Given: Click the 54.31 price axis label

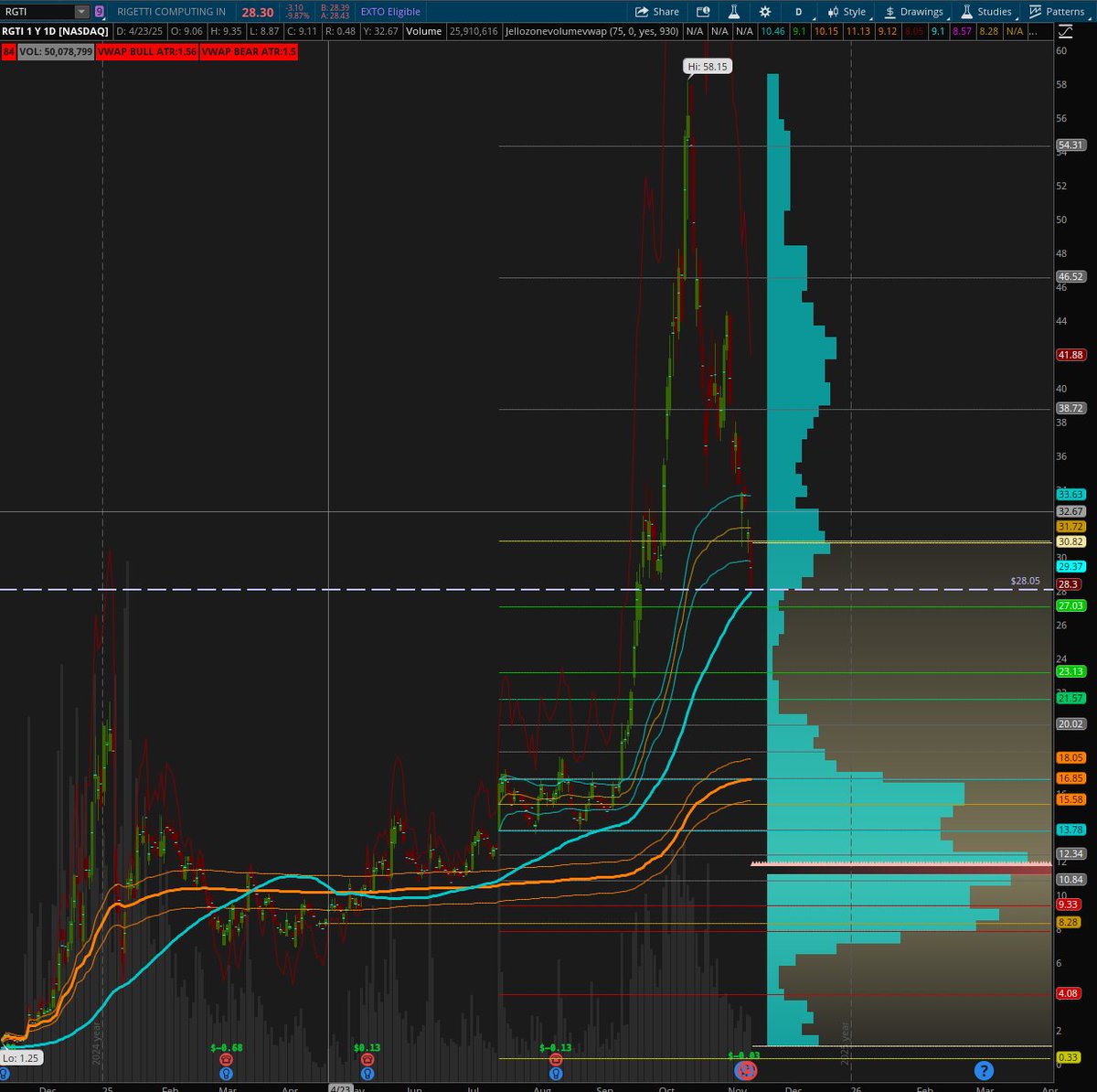Looking at the screenshot, I should [x=1070, y=145].
